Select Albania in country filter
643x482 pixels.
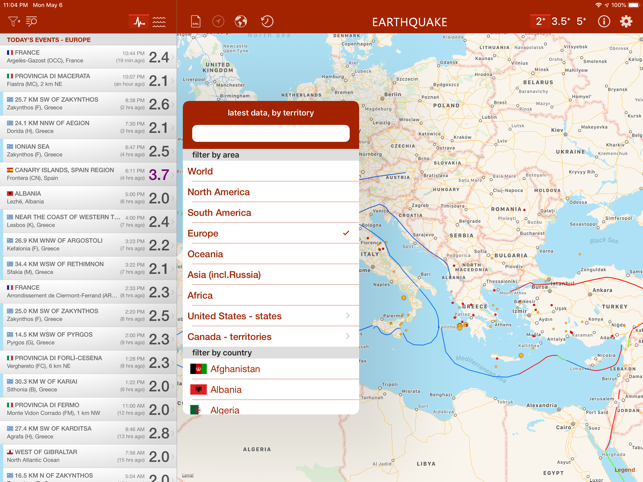271,390
